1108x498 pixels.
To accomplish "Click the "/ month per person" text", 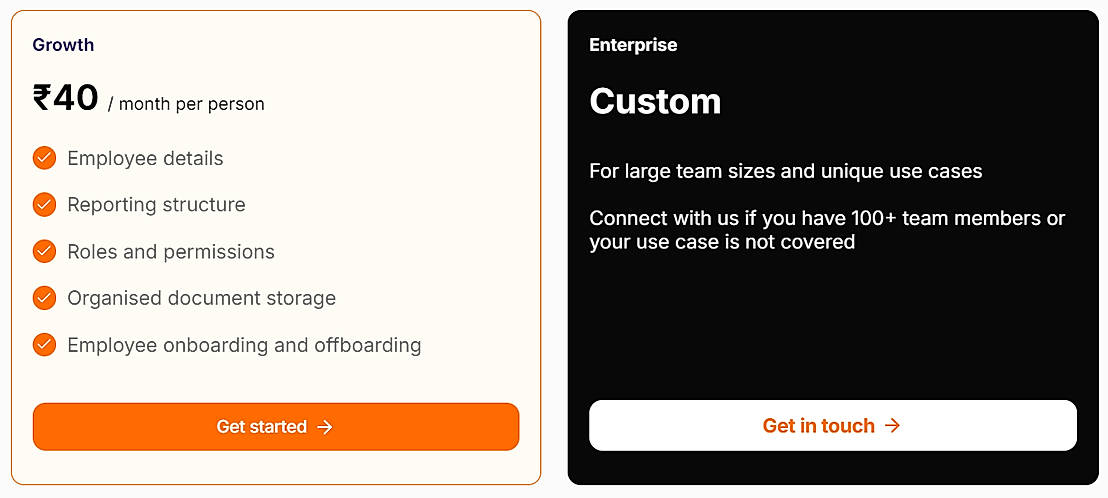I will [186, 104].
